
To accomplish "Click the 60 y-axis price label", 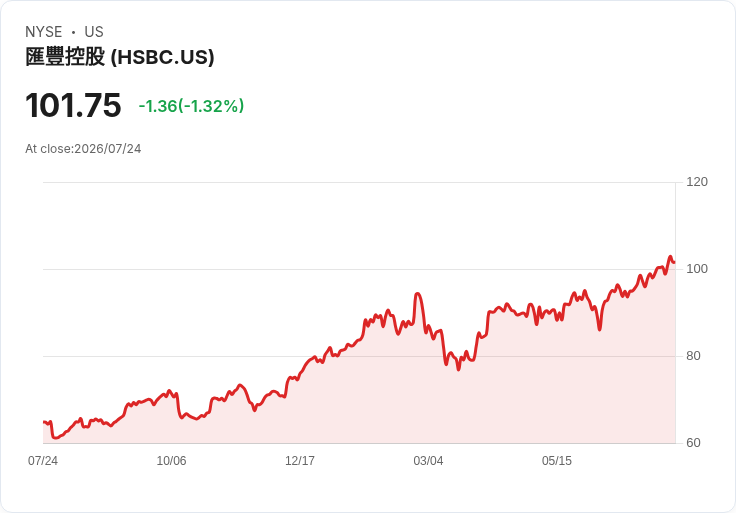I will tap(693, 443).
